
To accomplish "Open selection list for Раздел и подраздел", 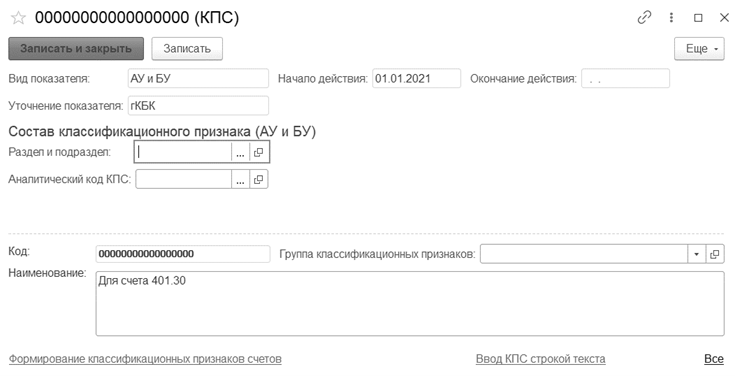I will point(240,152).
